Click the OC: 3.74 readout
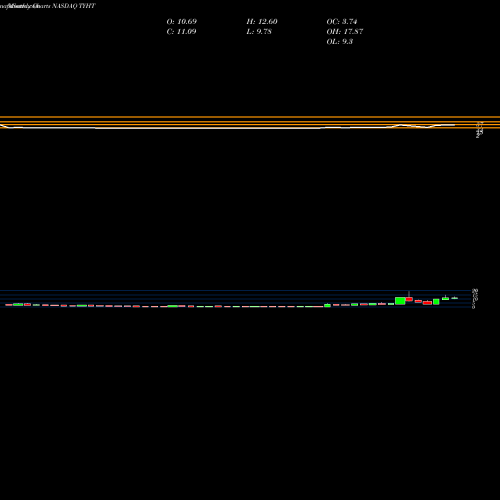Image resolution: width=500 pixels, height=500 pixels. 342,21
